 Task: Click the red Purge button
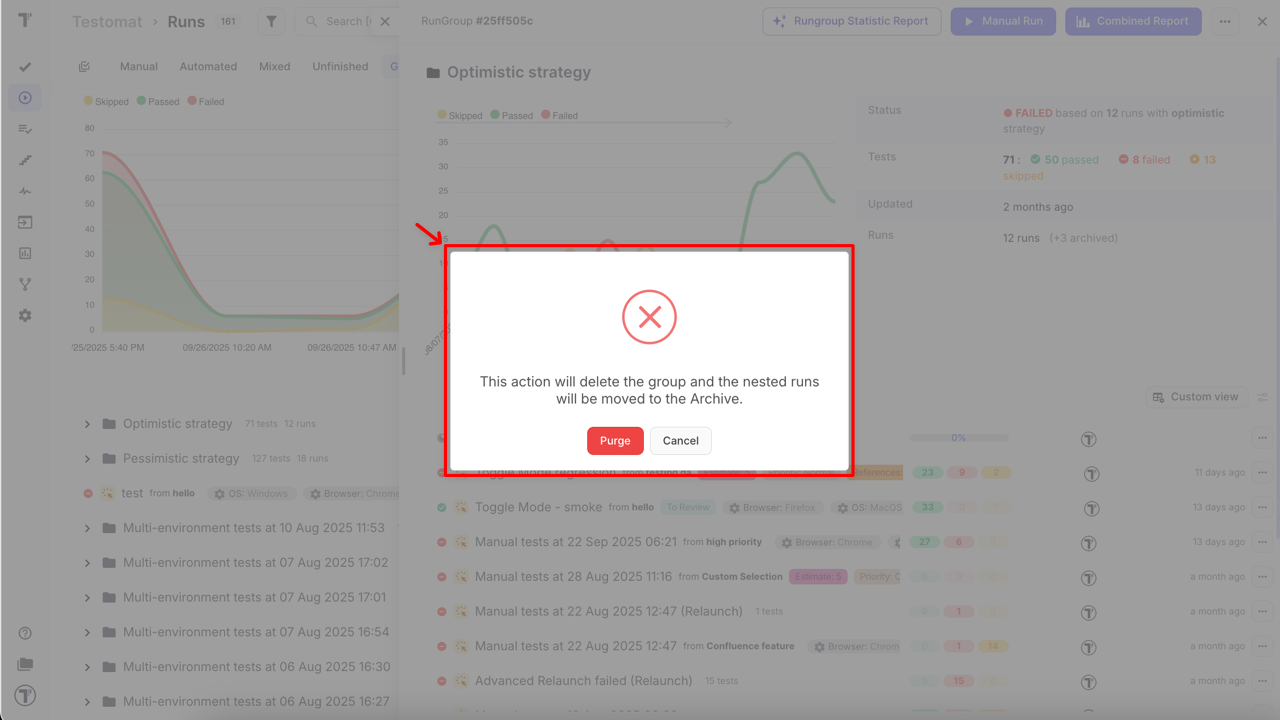pos(614,441)
